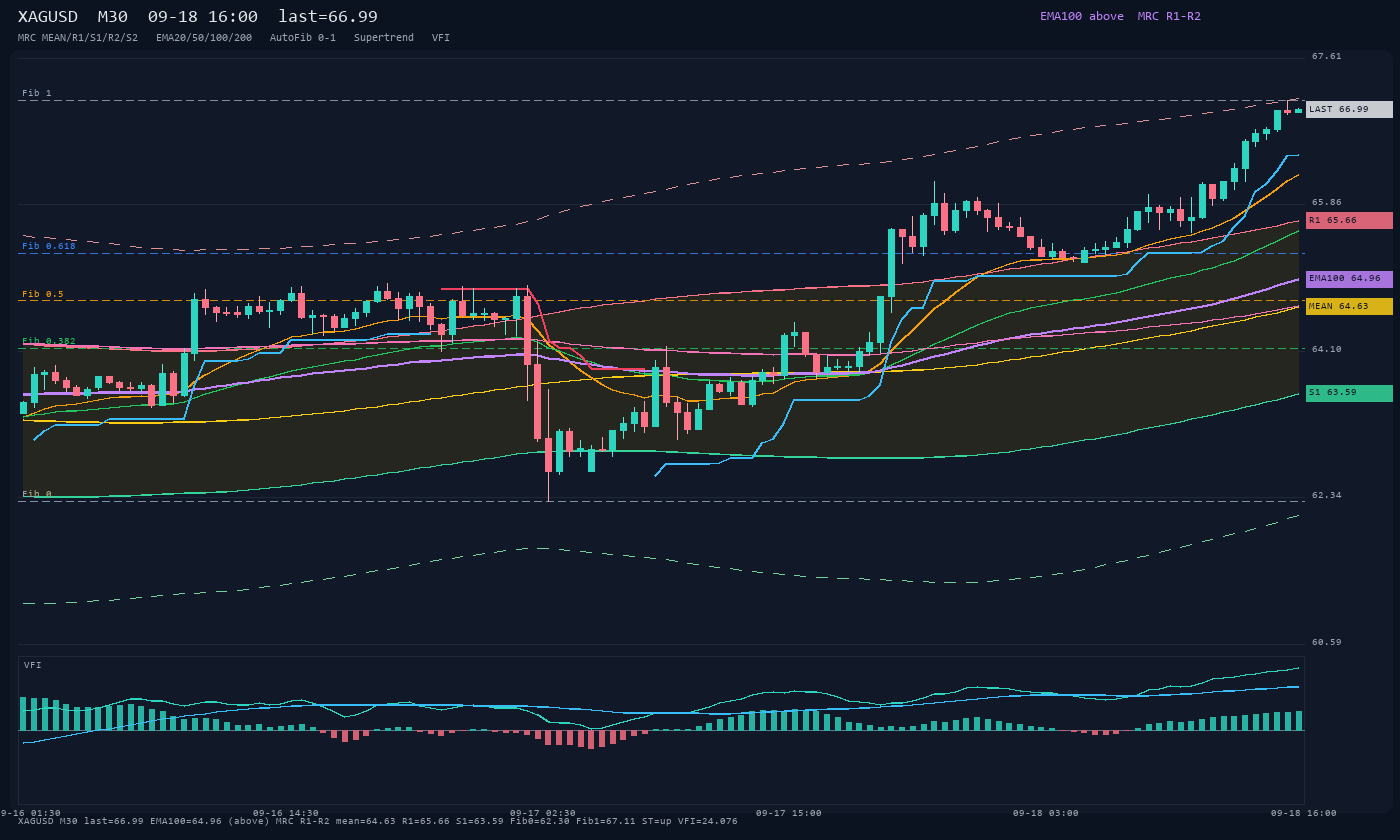This screenshot has height=840, width=1400.
Task: Click the Fib 1 level label
Action: coord(37,93)
